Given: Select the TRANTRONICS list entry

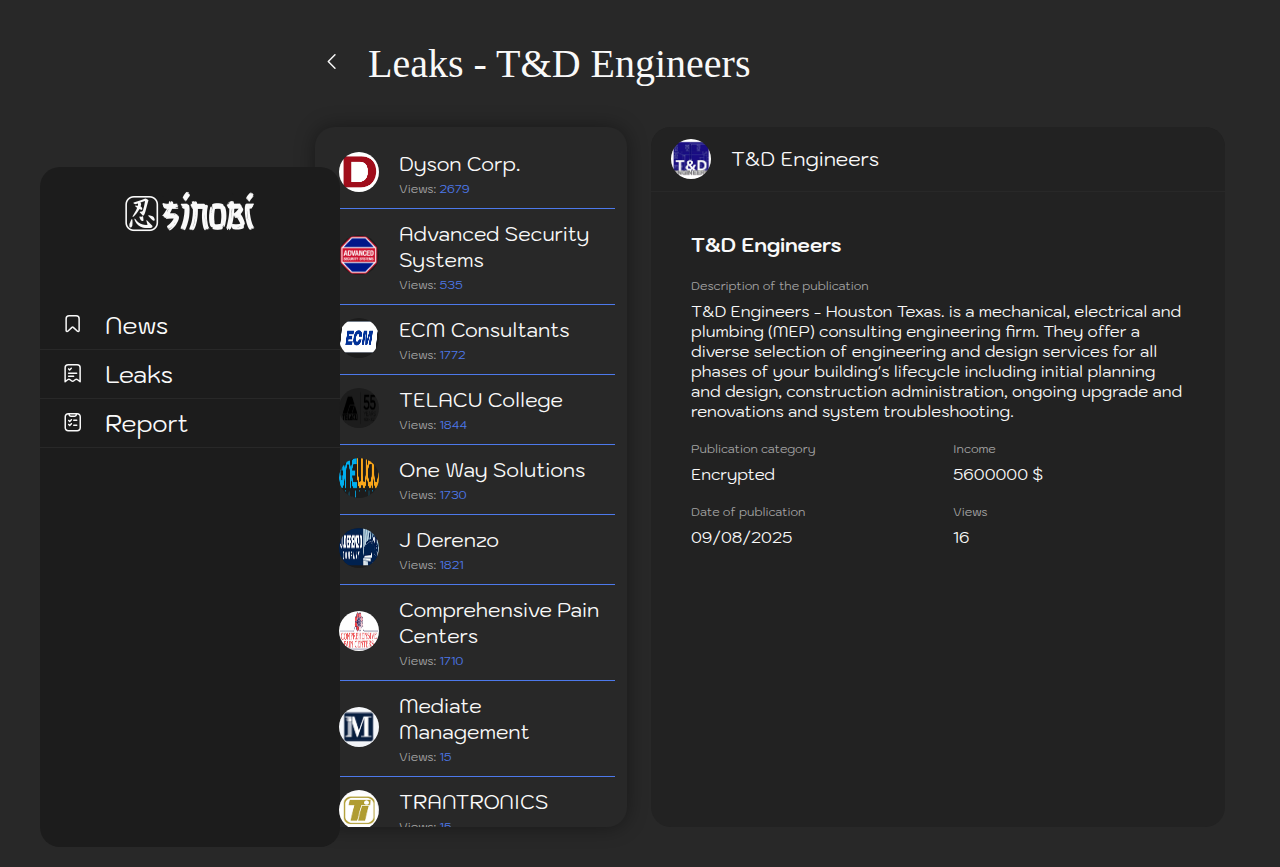Looking at the screenshot, I should click(473, 803).
